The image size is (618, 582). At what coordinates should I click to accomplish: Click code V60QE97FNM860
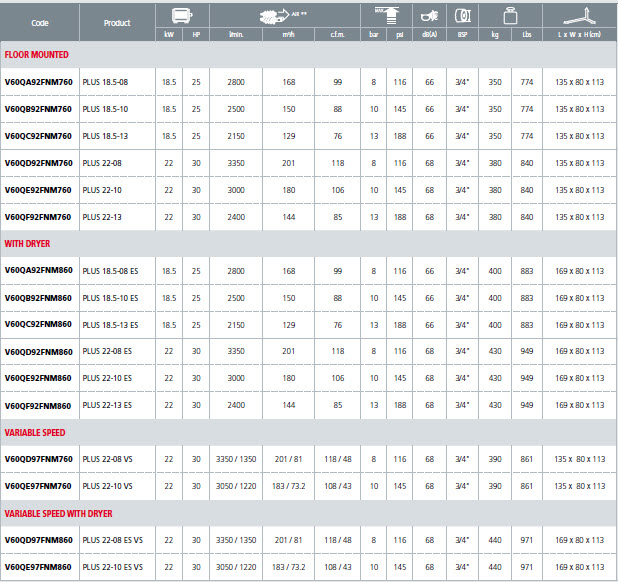coord(38,567)
